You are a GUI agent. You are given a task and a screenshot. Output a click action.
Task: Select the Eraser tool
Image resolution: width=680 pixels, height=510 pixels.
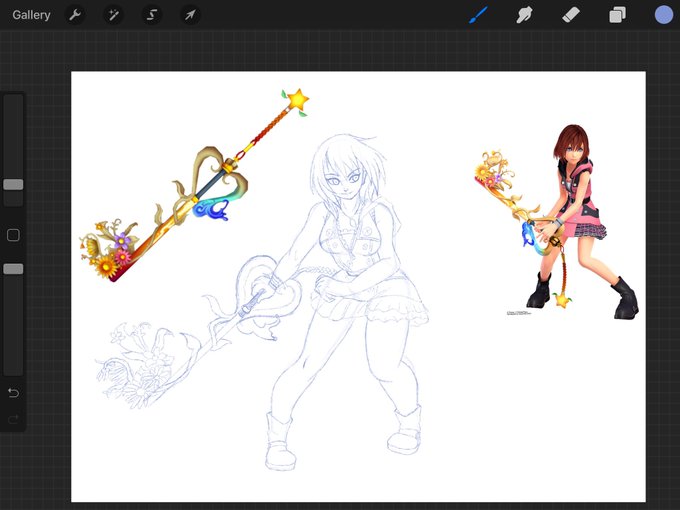click(571, 15)
